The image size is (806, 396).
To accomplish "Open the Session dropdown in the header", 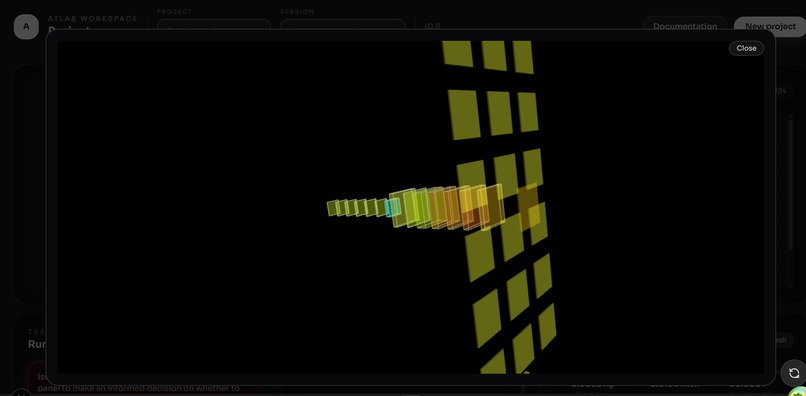I will click(x=342, y=24).
